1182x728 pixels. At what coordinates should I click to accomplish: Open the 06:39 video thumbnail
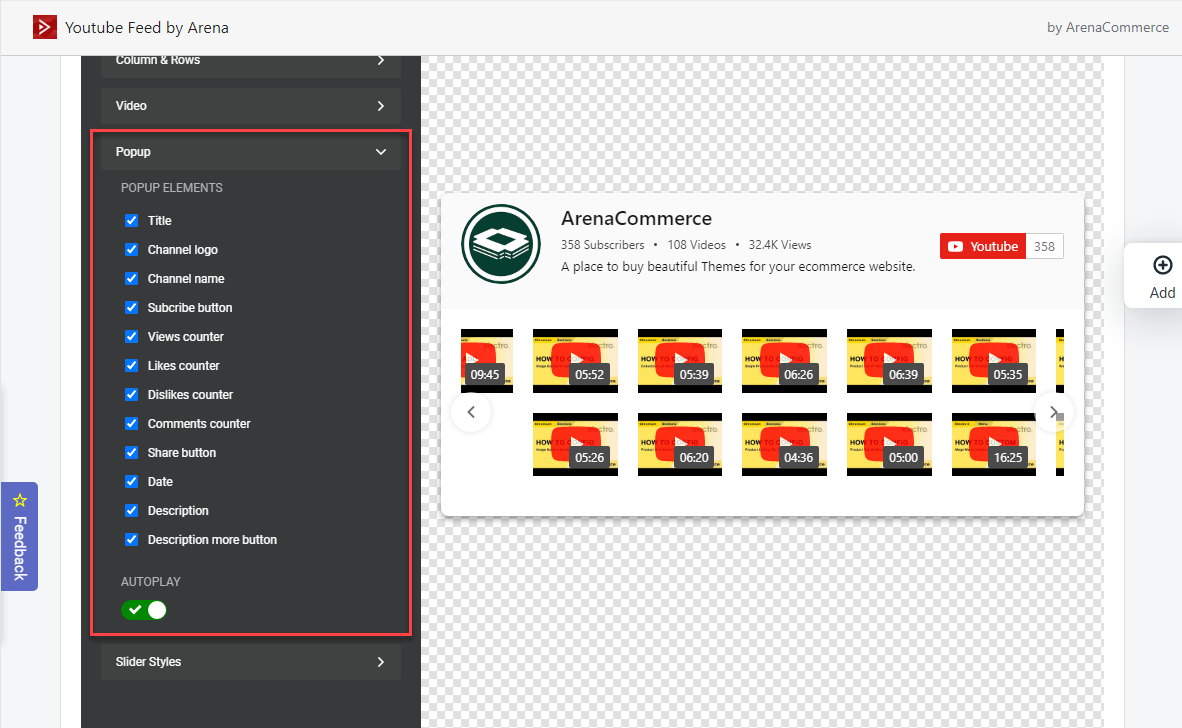[x=890, y=361]
